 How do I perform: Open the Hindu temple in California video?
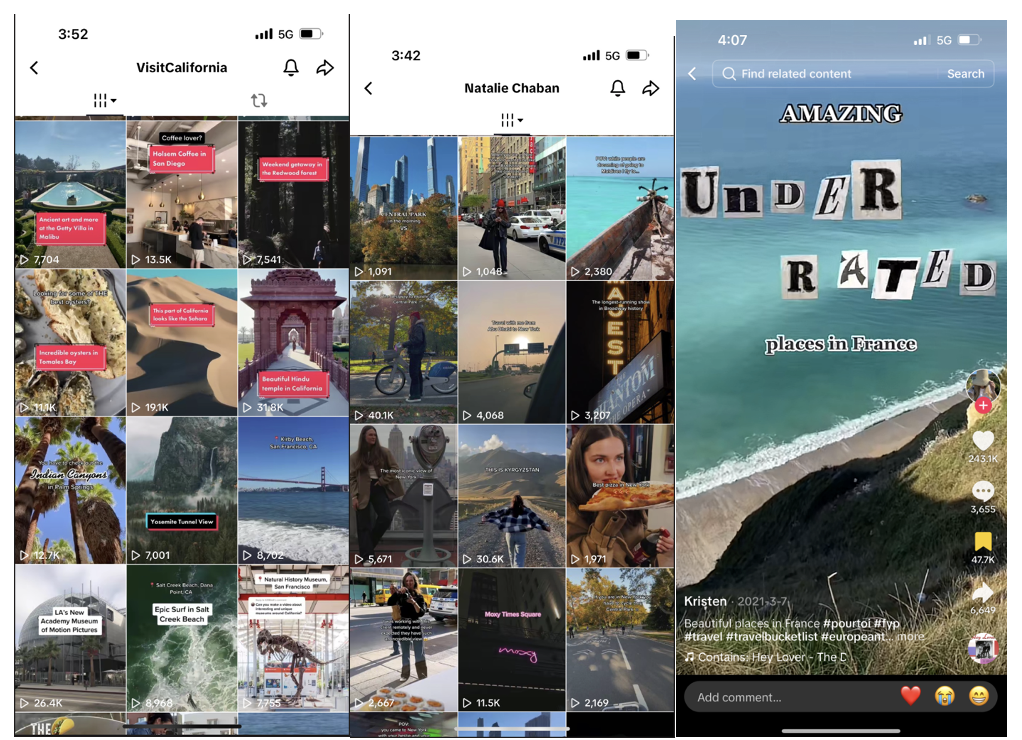[x=293, y=342]
